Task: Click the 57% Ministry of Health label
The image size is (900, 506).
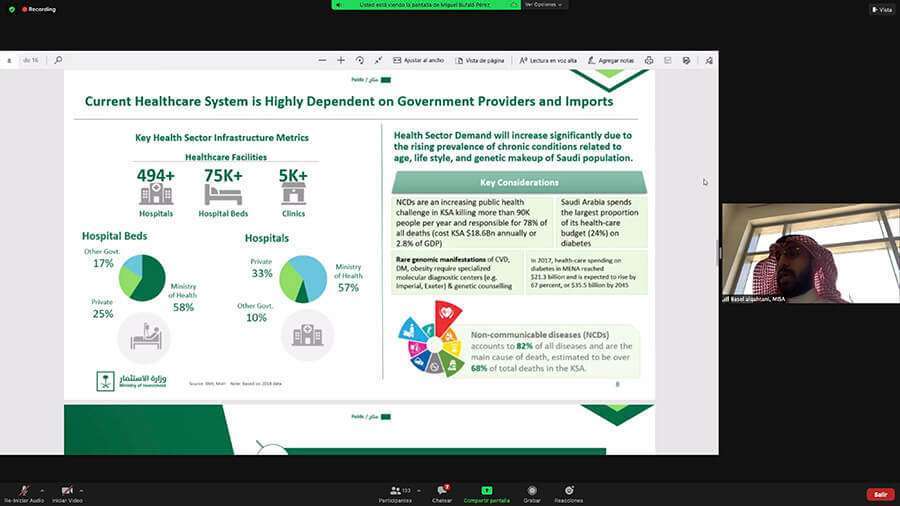Action: (348, 278)
